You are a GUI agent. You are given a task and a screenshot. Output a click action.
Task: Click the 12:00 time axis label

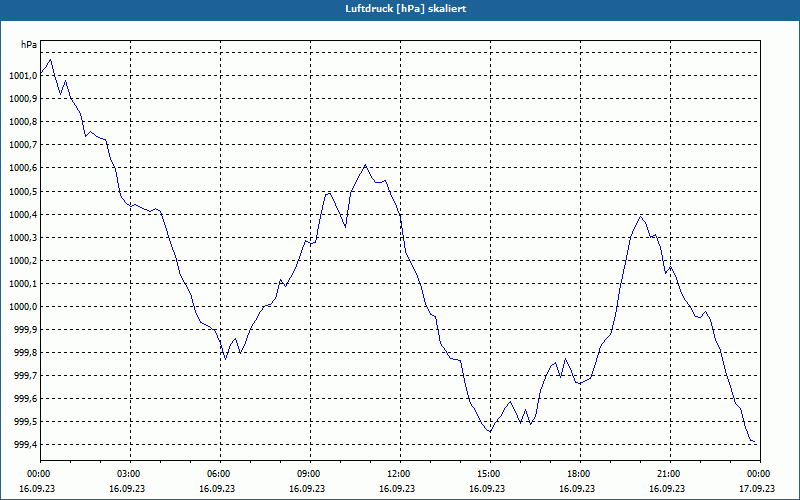pyautogui.click(x=400, y=474)
